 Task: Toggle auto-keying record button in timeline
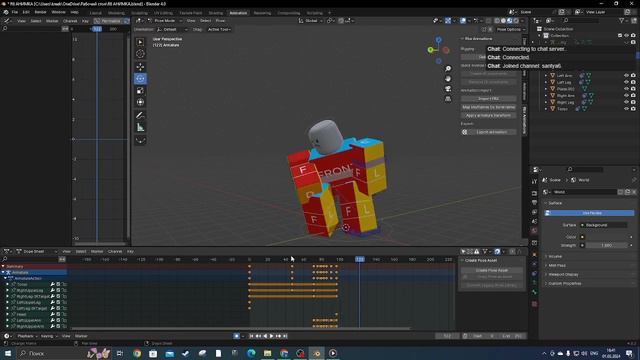point(236,336)
